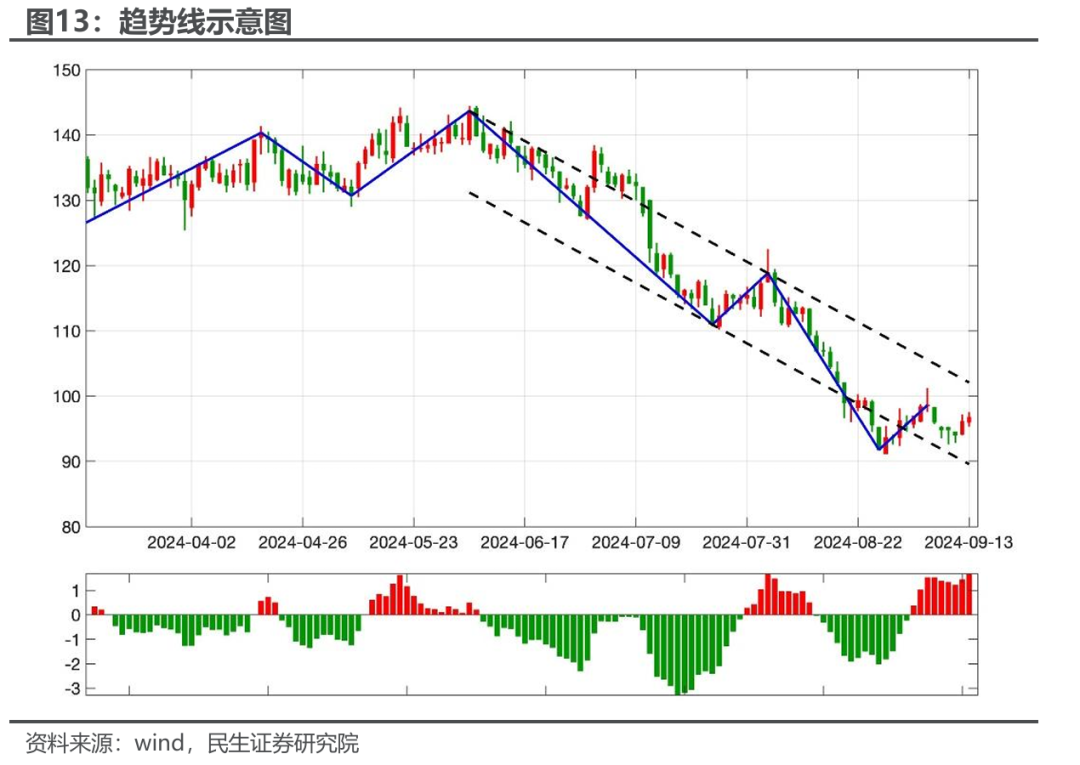This screenshot has height=765, width=1080.
Task: Select the date label 2024-04-26
Action: (x=302, y=543)
